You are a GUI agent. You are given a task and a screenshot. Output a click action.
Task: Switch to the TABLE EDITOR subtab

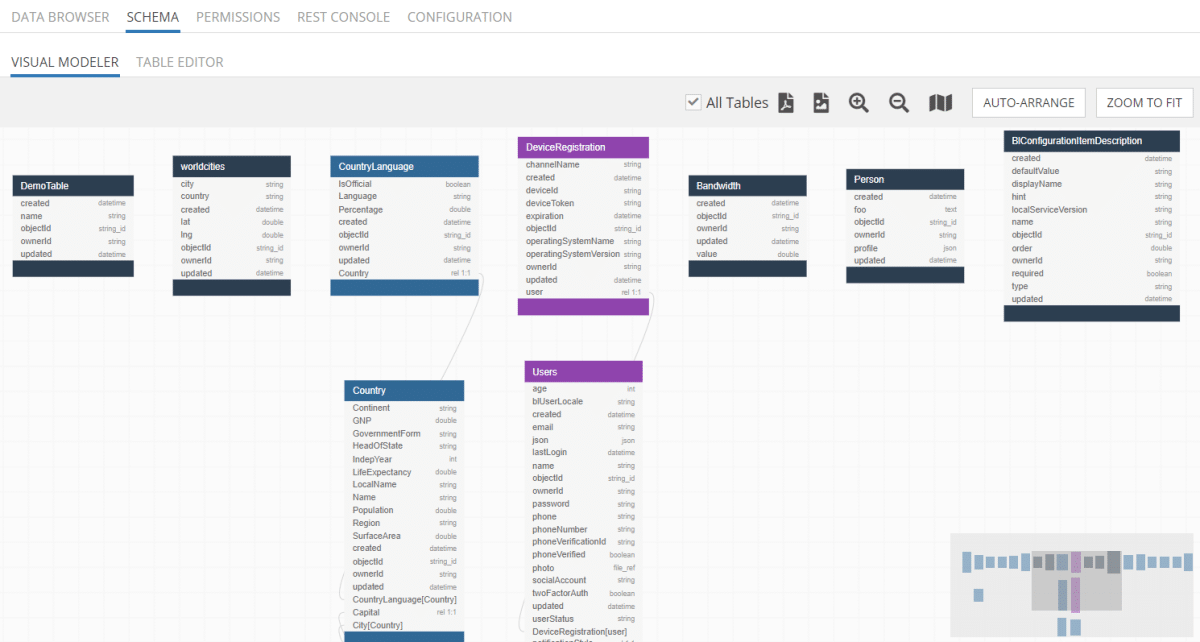point(180,62)
